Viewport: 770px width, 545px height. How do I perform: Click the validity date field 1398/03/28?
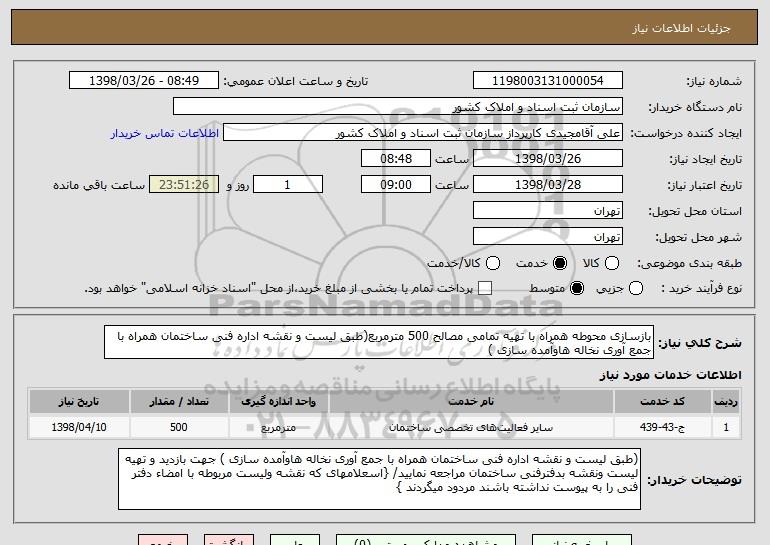(548, 185)
